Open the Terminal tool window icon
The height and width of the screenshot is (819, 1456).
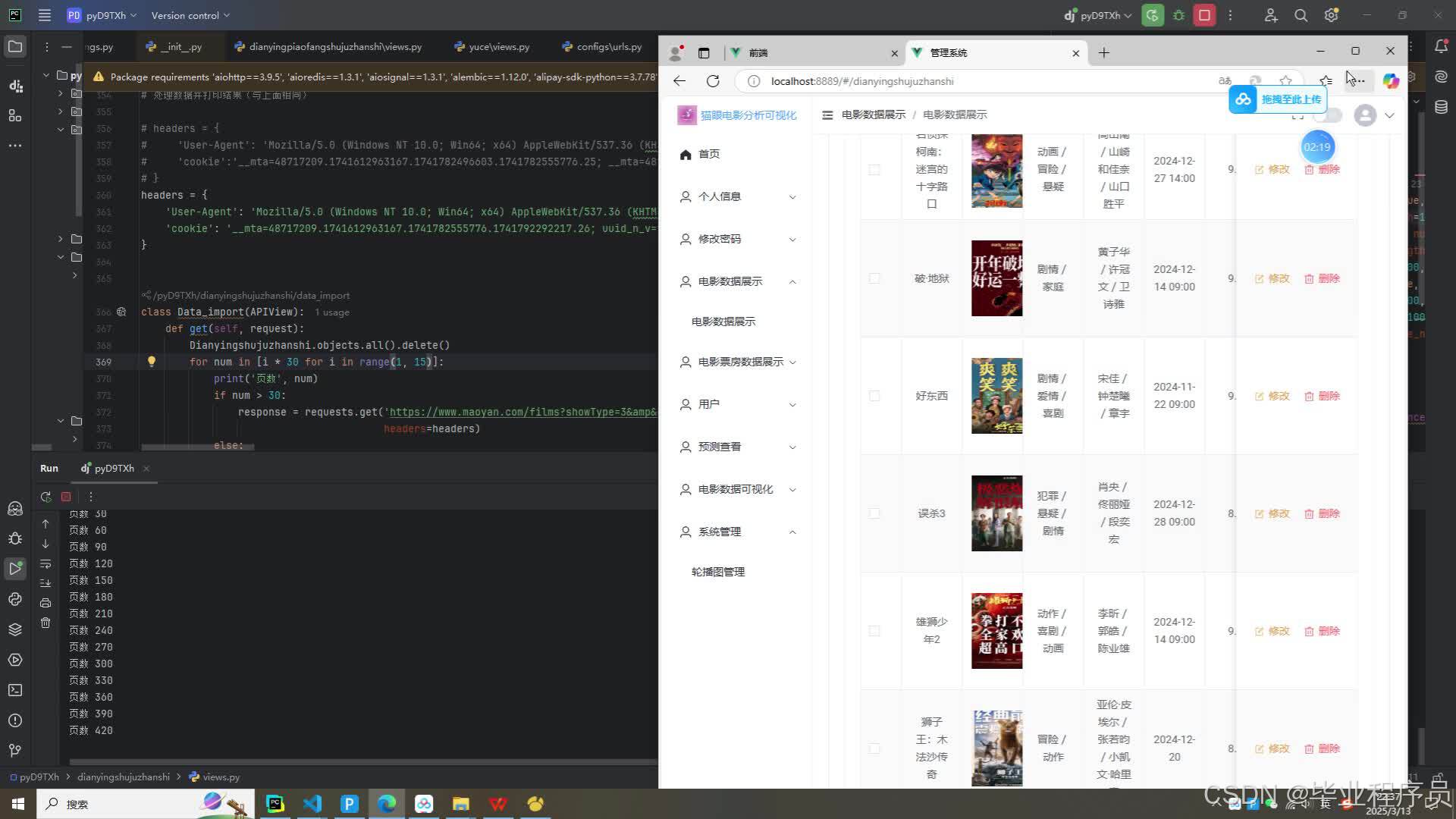click(x=15, y=690)
